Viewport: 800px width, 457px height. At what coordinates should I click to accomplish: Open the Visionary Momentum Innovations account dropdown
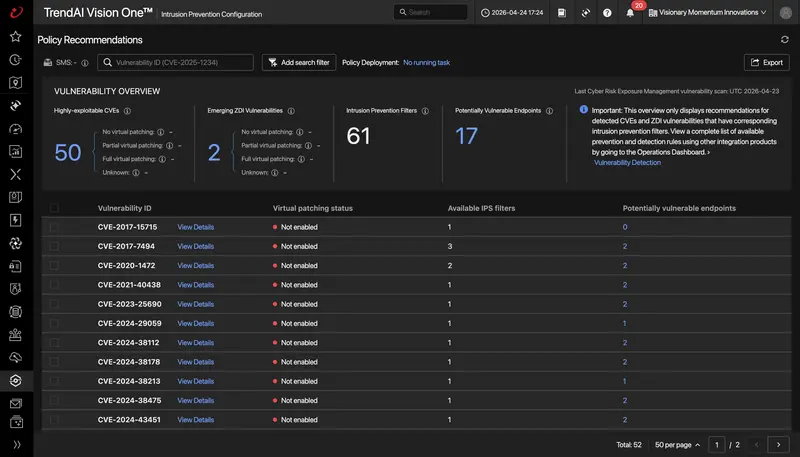click(x=707, y=12)
